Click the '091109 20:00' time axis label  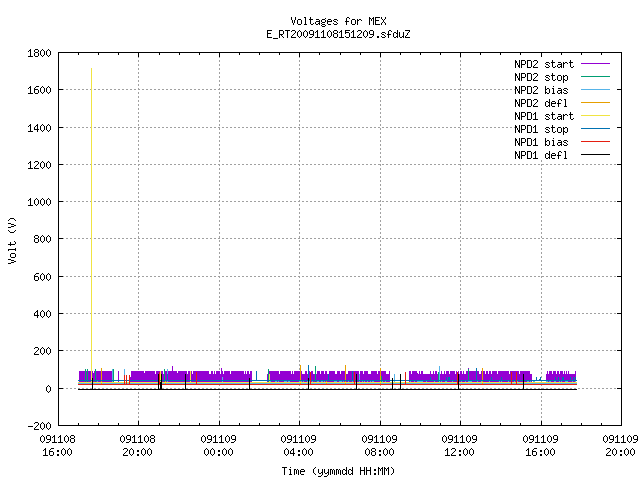point(620,445)
